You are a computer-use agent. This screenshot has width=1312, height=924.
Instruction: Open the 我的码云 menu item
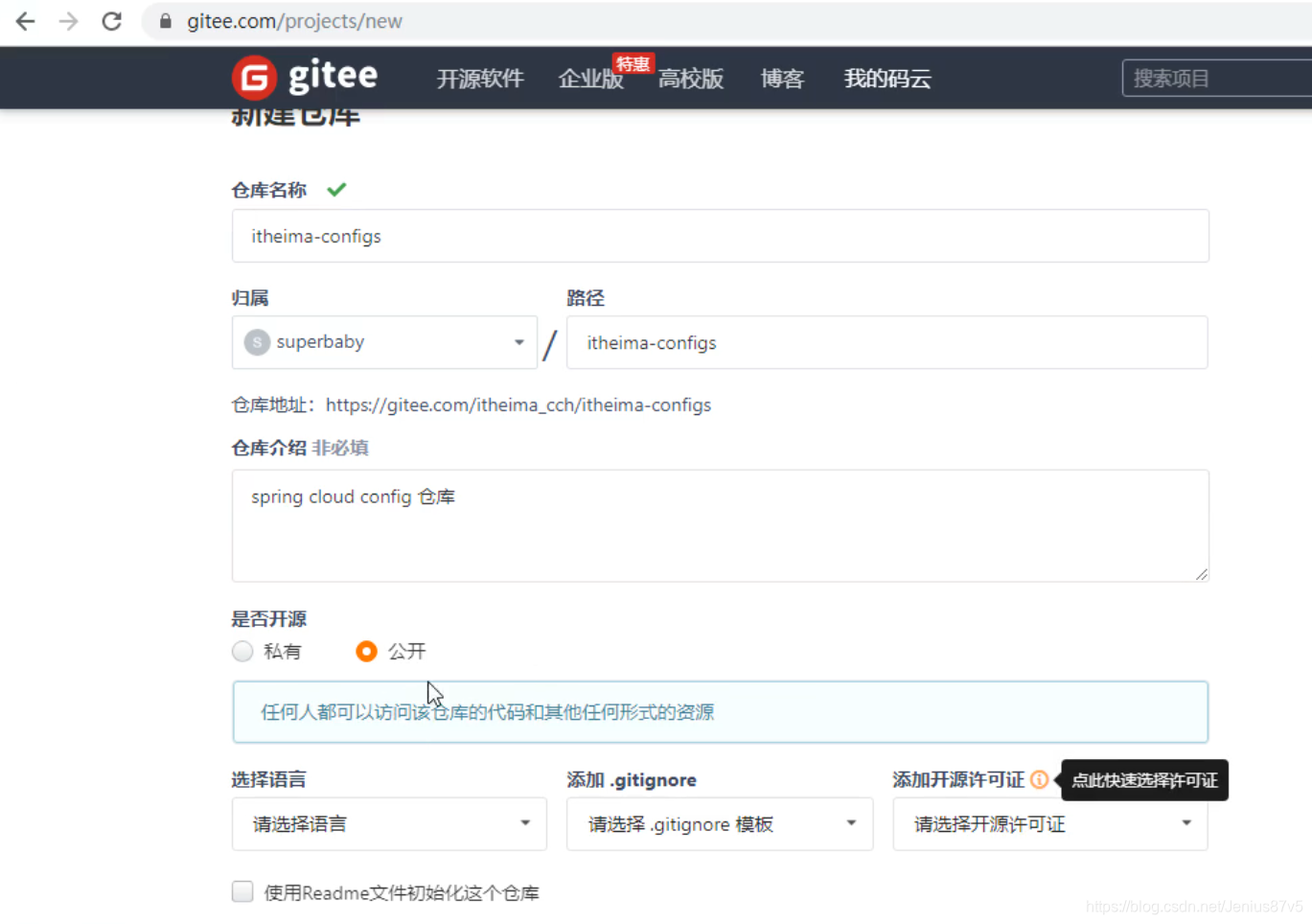point(887,79)
